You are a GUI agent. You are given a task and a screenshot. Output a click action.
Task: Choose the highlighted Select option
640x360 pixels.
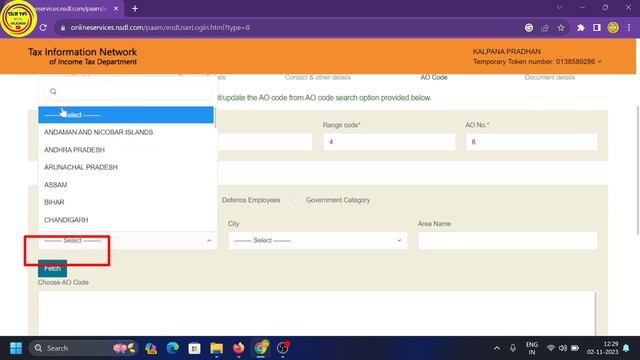click(126, 115)
